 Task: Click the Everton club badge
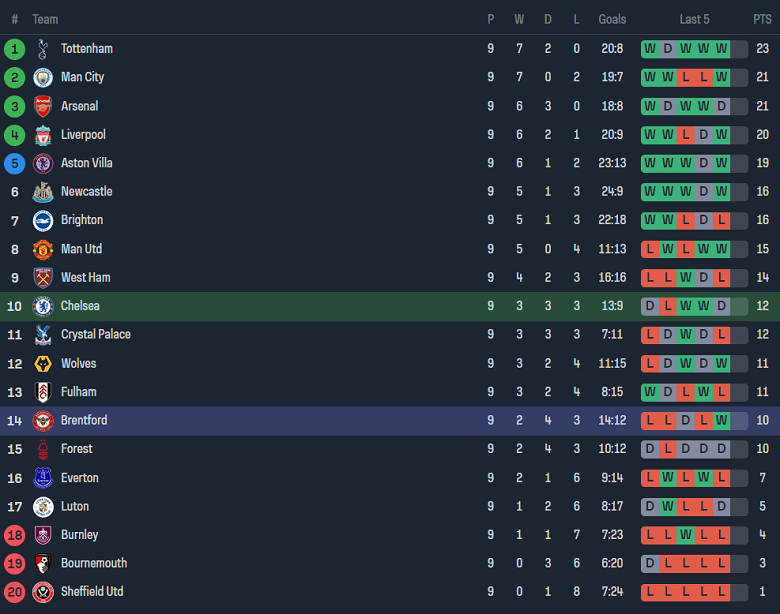(x=43, y=478)
